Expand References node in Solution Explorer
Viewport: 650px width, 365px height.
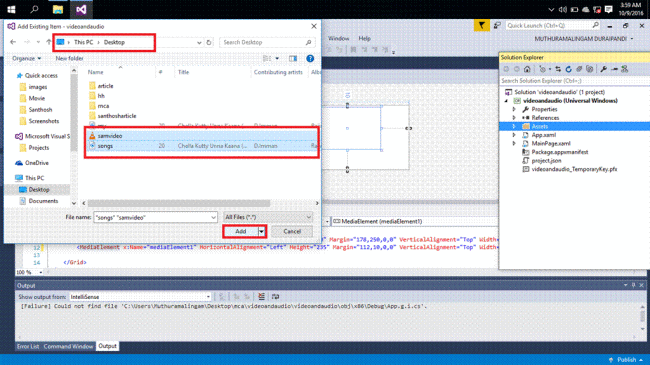[x=514, y=118]
